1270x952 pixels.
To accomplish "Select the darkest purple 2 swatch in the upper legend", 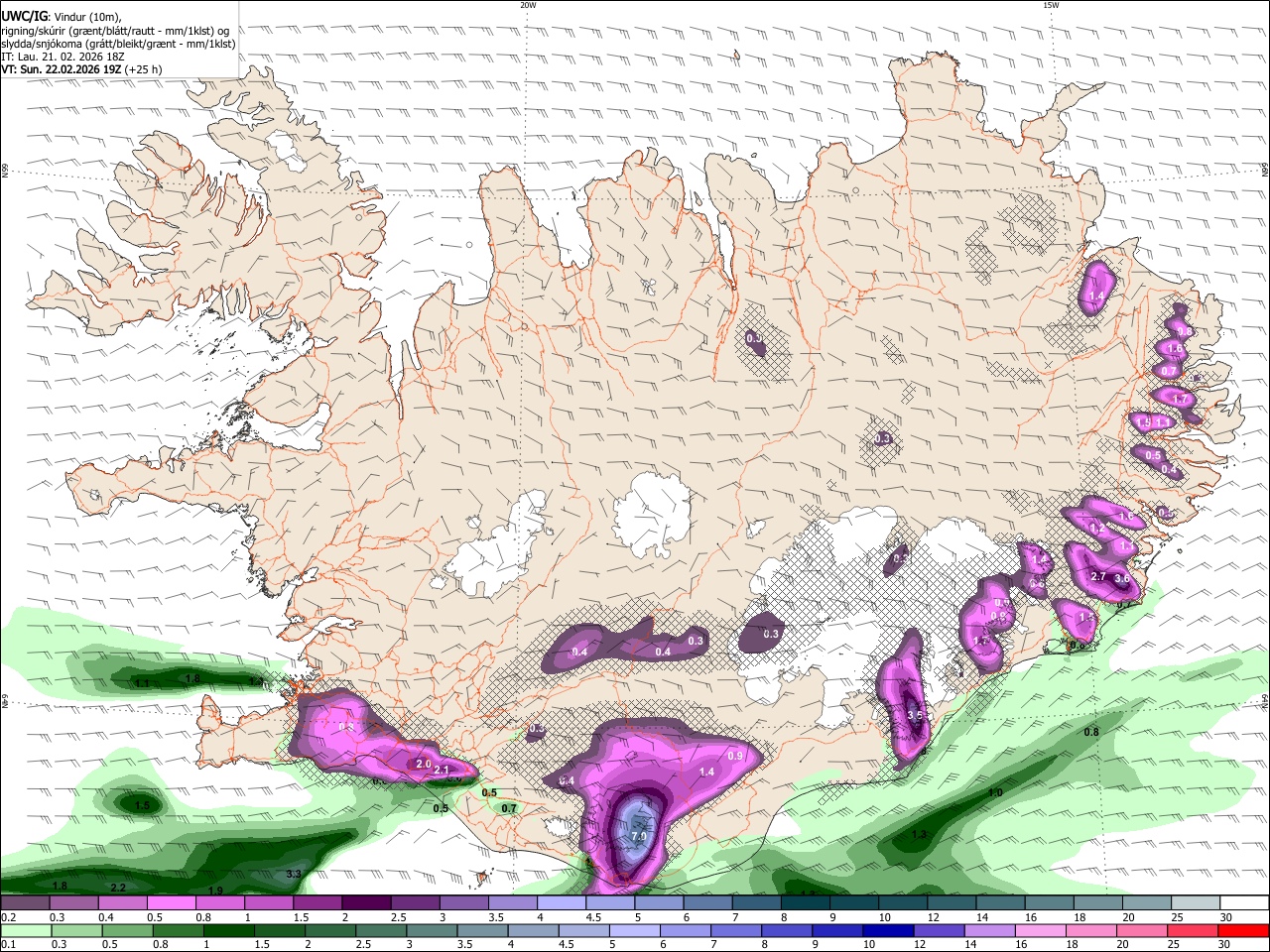I will [x=366, y=903].
